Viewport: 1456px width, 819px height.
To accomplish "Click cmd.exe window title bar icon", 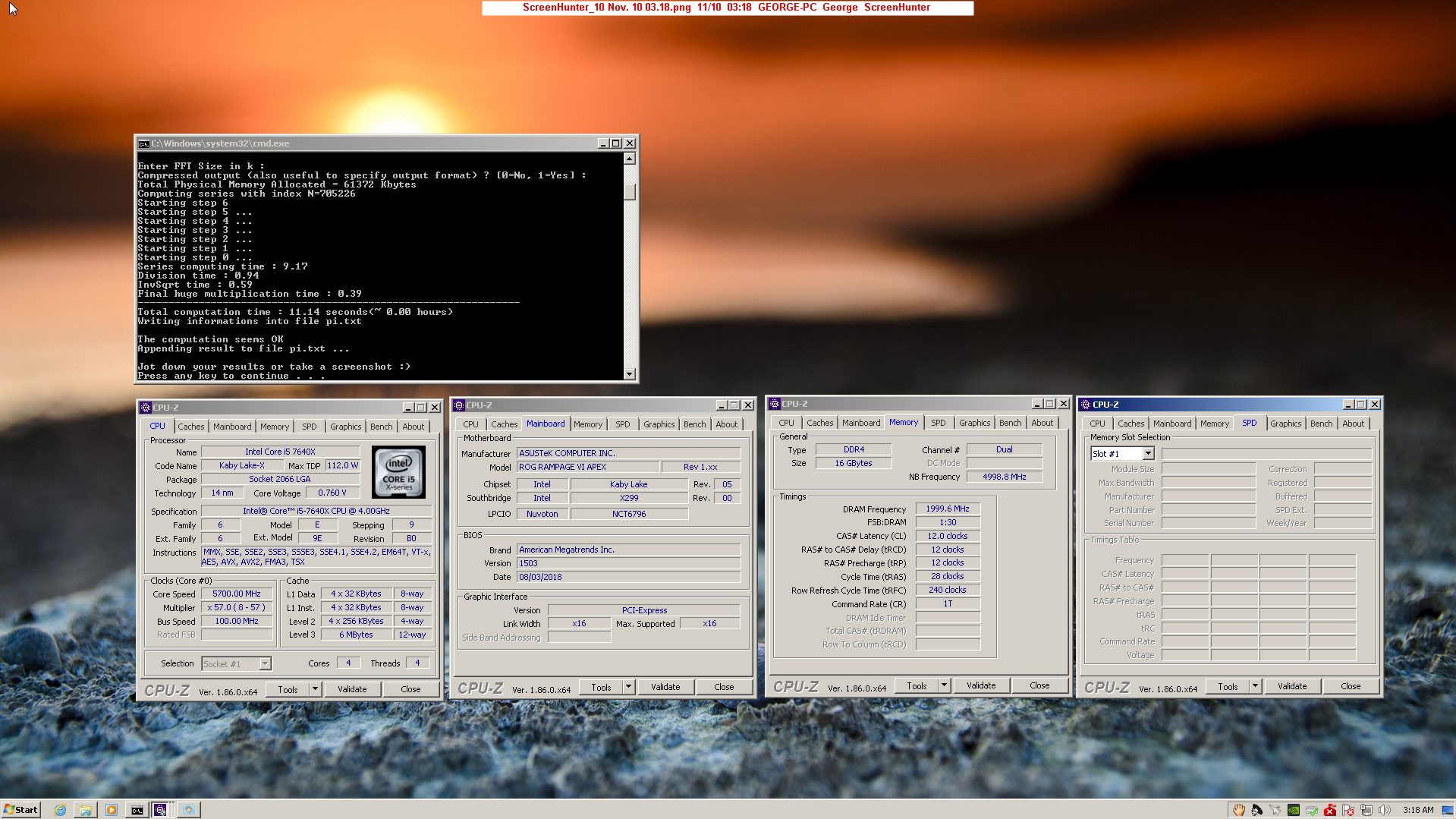I will (143, 143).
